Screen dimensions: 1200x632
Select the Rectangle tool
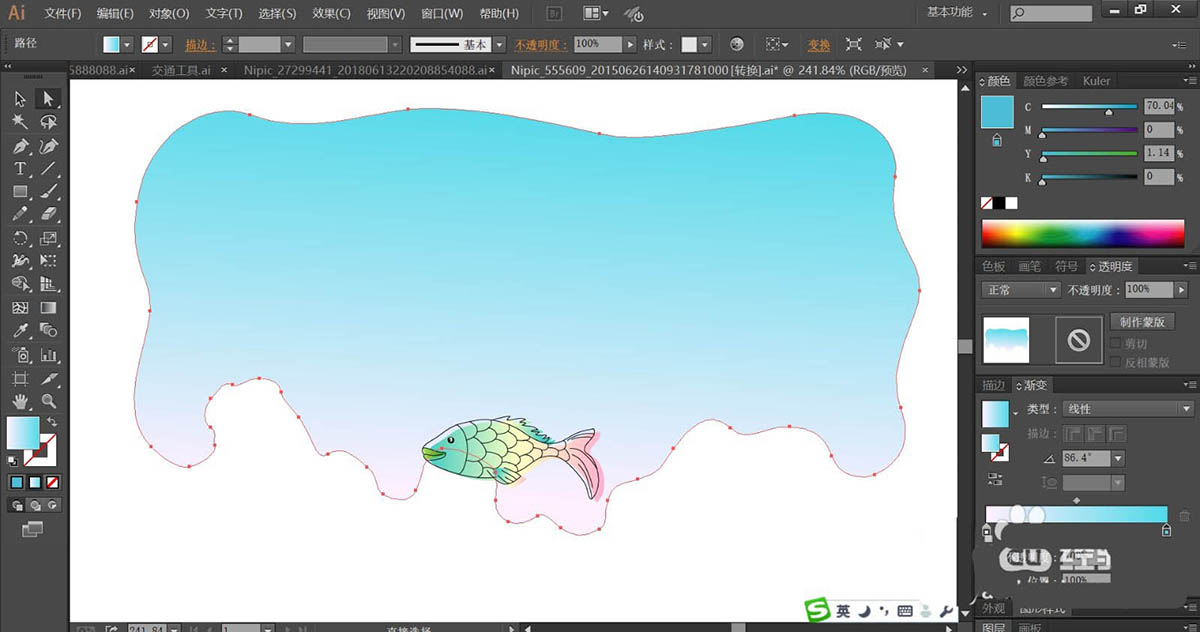click(20, 192)
